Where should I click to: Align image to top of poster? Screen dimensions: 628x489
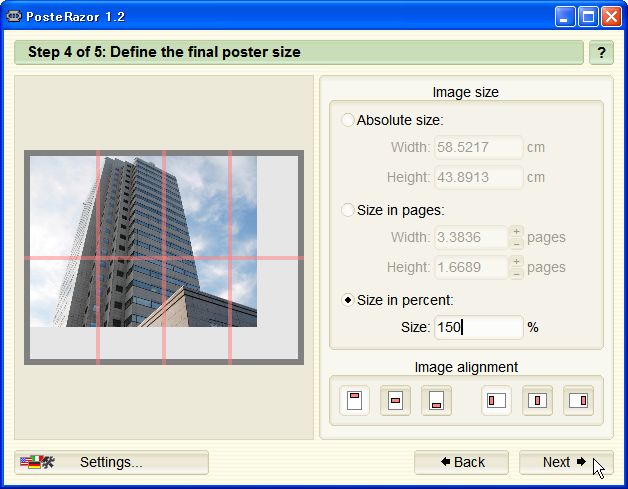[354, 400]
